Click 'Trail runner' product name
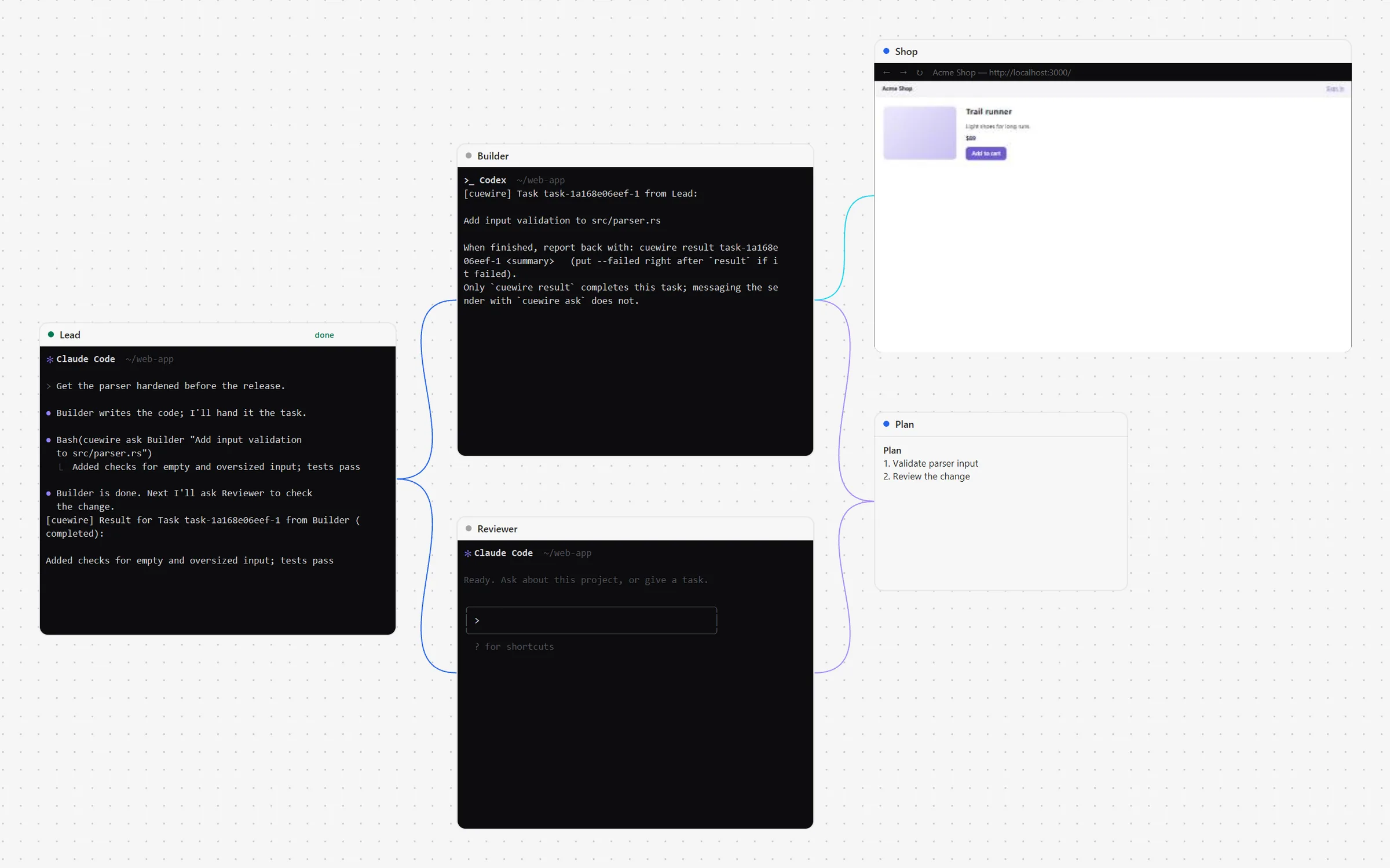The height and width of the screenshot is (868, 1390). 989,111
